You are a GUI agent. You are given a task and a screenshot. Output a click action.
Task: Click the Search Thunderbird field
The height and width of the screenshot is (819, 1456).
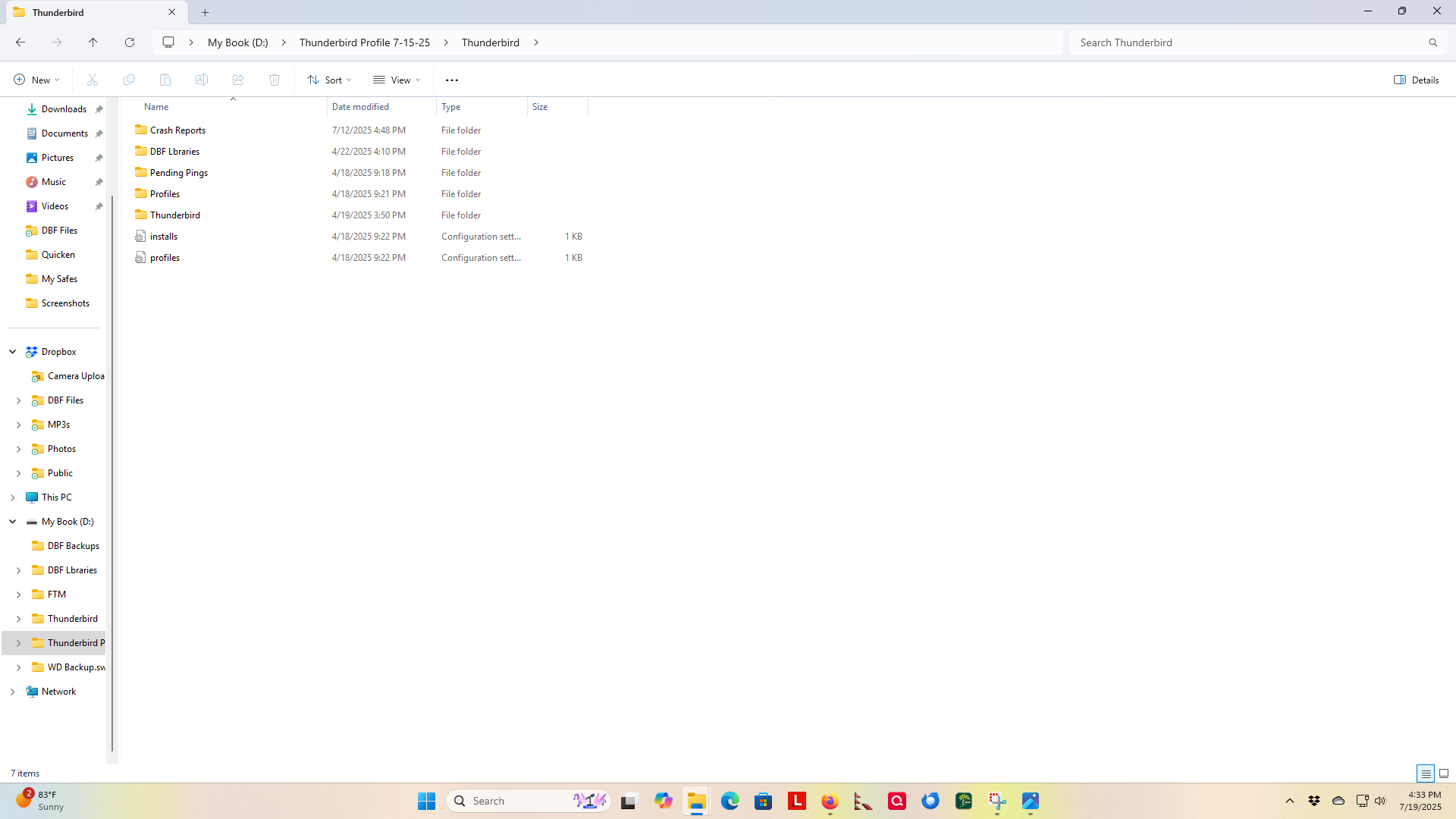1258,42
